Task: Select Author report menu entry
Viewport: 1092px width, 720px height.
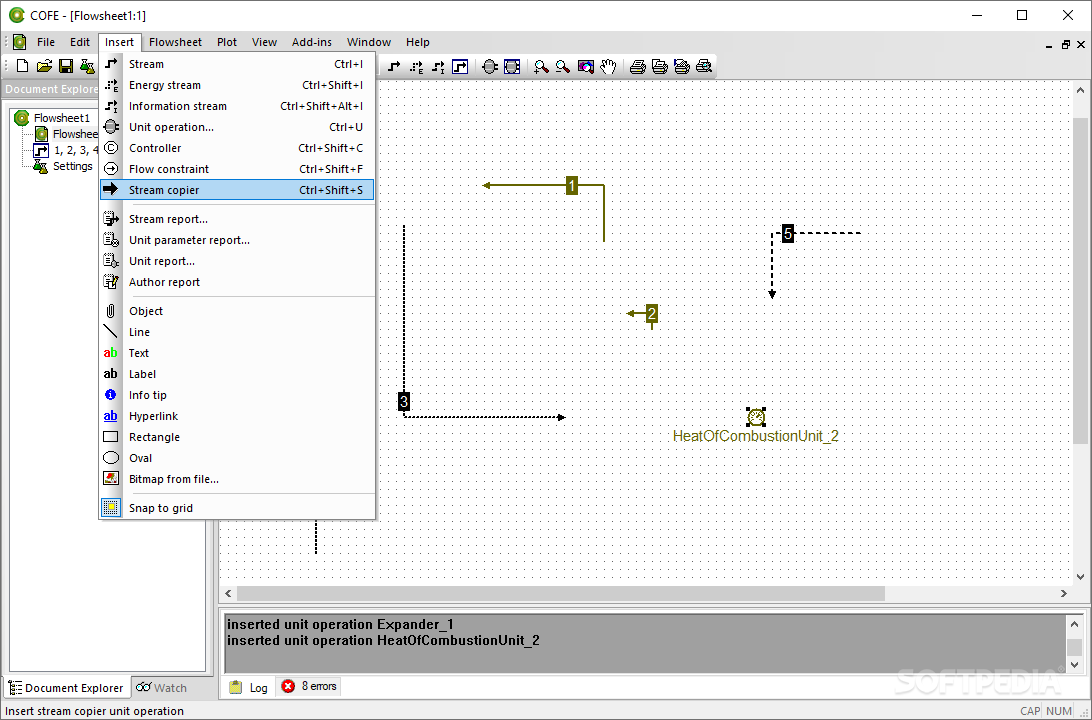Action: [x=237, y=281]
